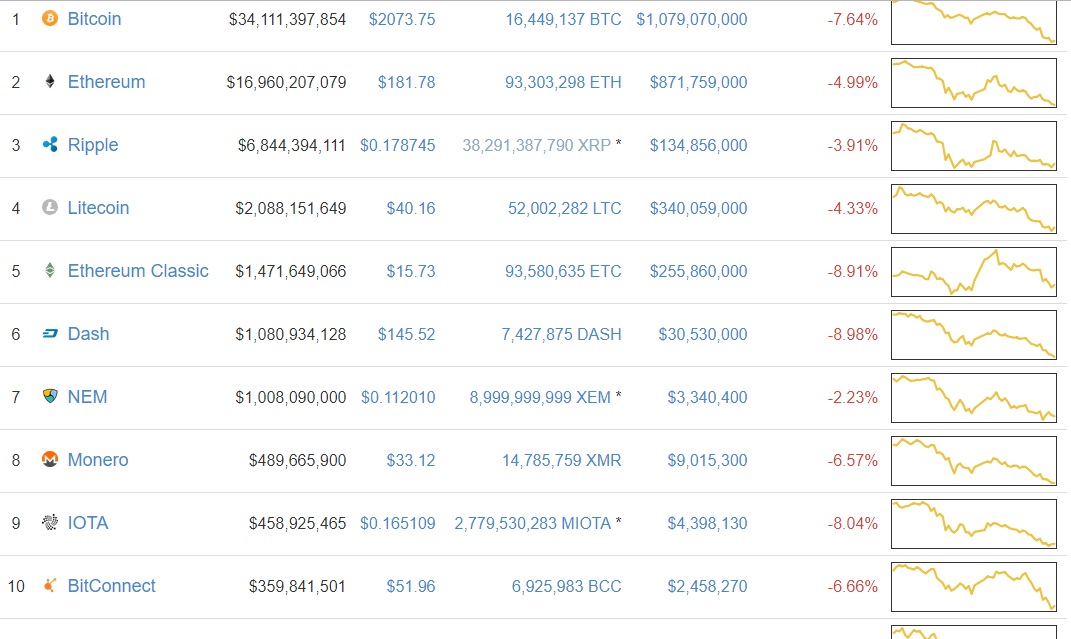Click Litecoin circulating supply 52,002,282 LTC
The image size is (1071, 639).
(x=564, y=208)
